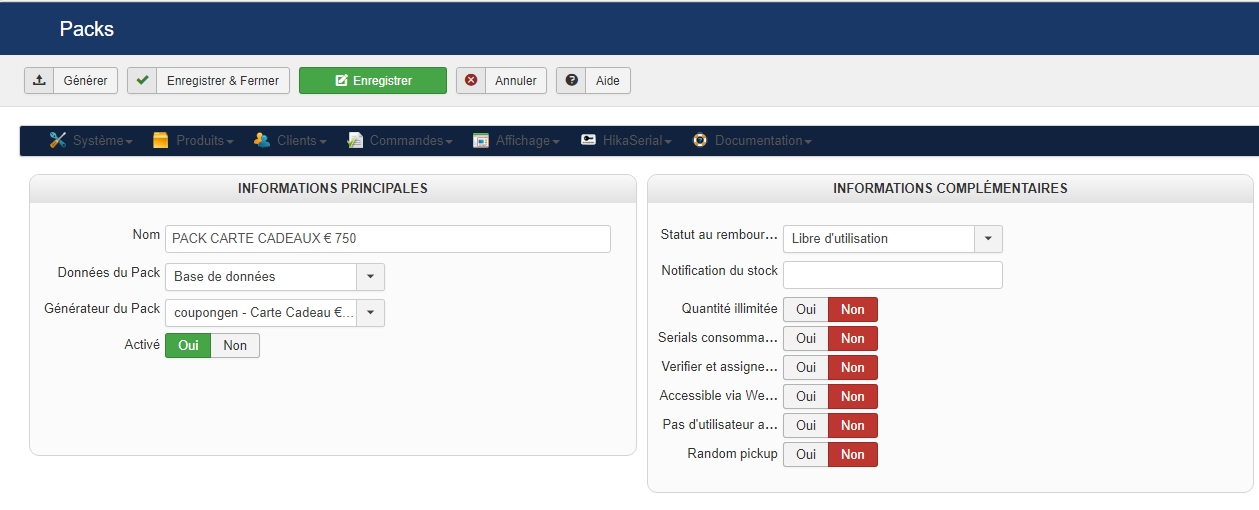Set Activé to Non
The width and height of the screenshot is (1259, 510).
tap(235, 345)
